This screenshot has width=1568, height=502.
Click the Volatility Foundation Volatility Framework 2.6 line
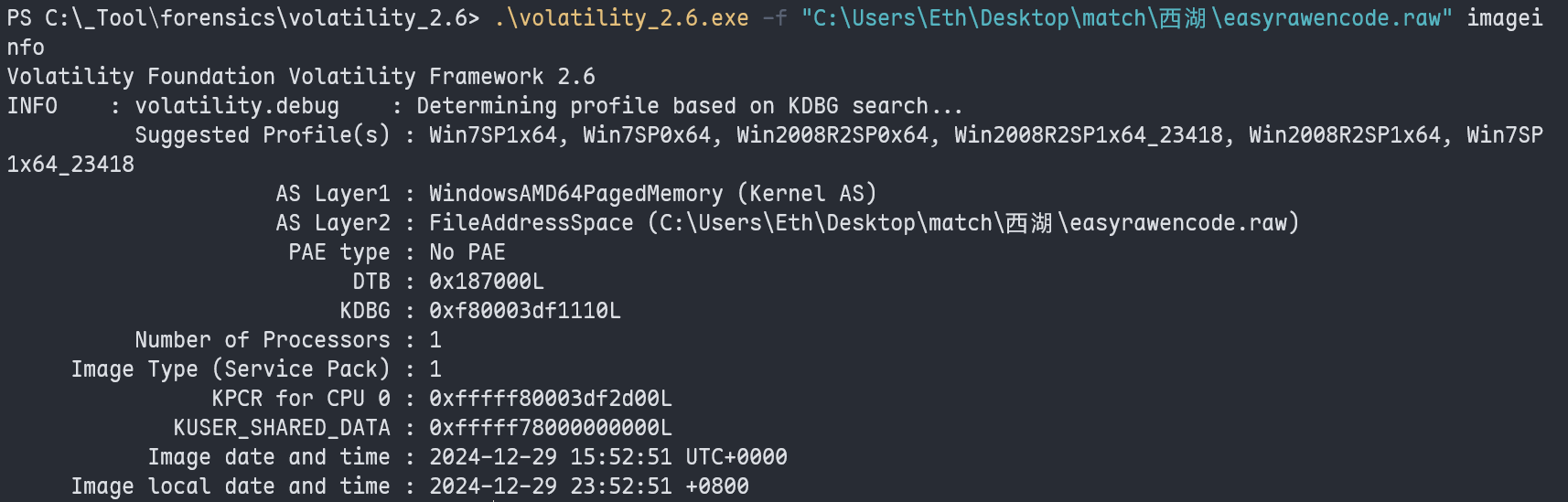pyautogui.click(x=301, y=77)
